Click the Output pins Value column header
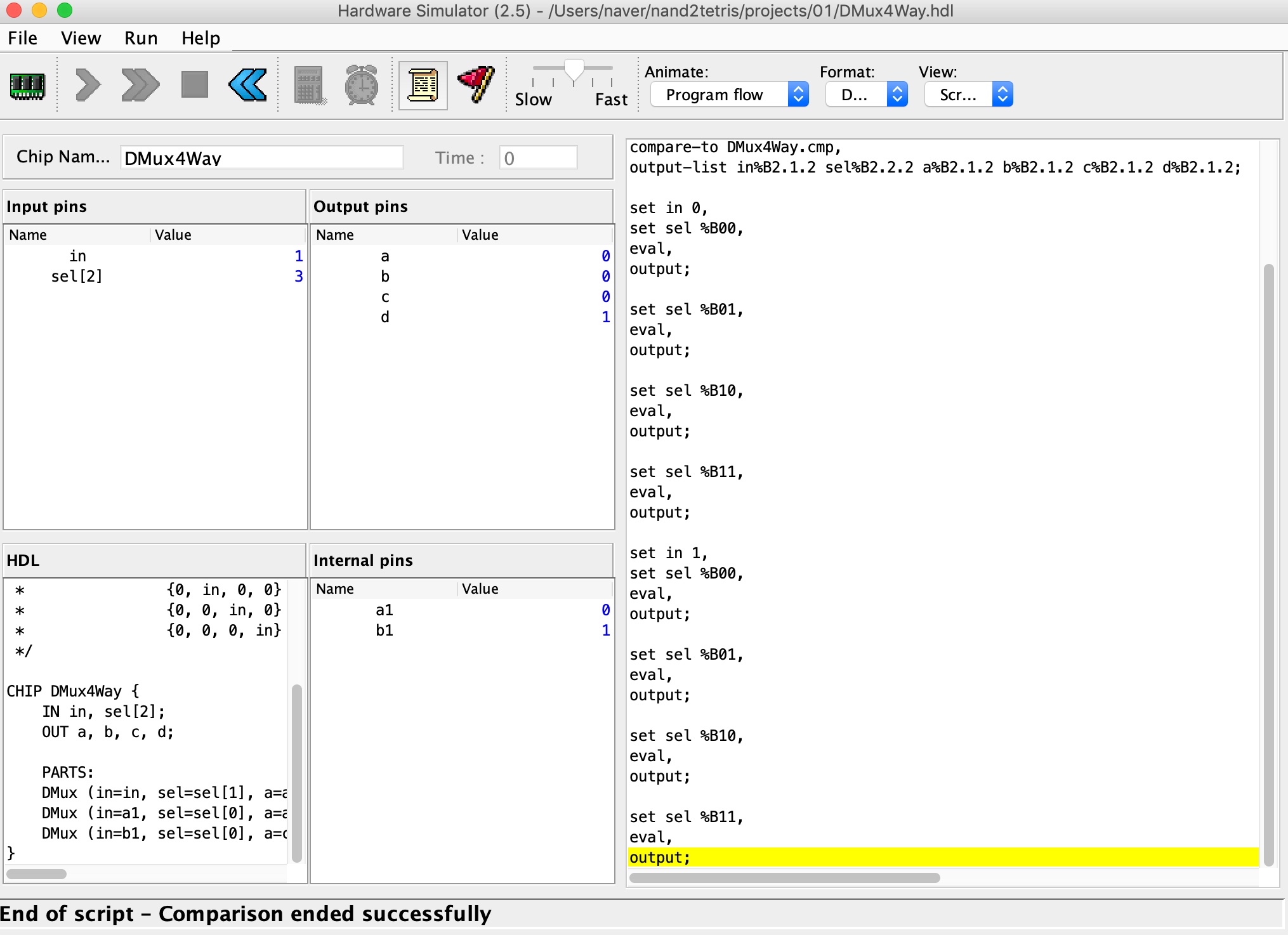The height and width of the screenshot is (935, 1288). click(x=534, y=235)
